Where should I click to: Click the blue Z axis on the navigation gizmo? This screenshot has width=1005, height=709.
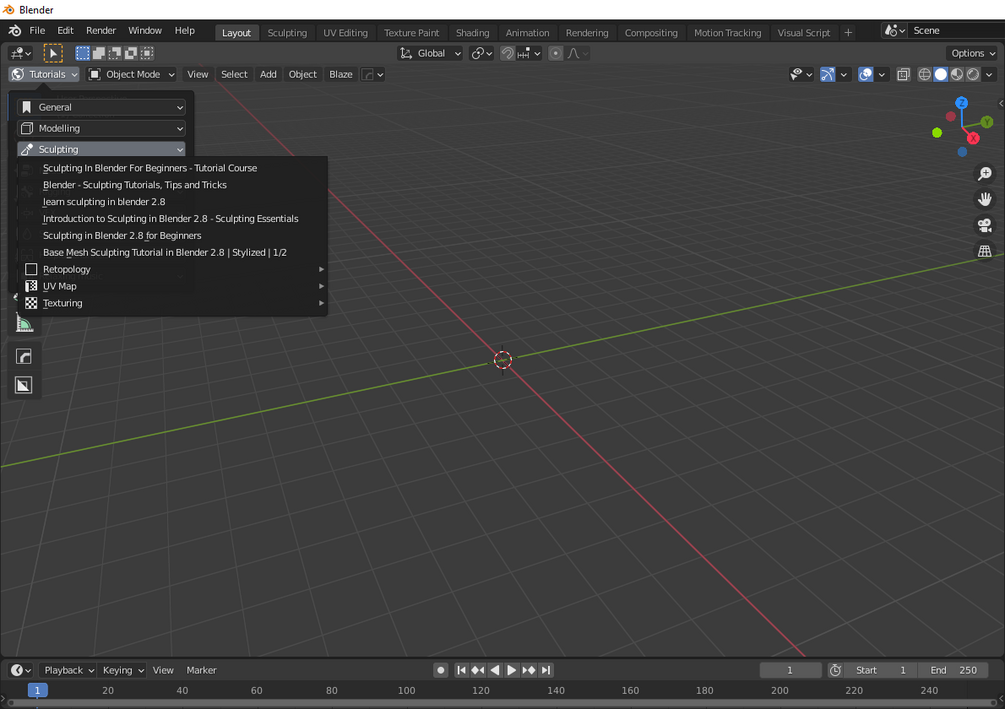point(961,103)
